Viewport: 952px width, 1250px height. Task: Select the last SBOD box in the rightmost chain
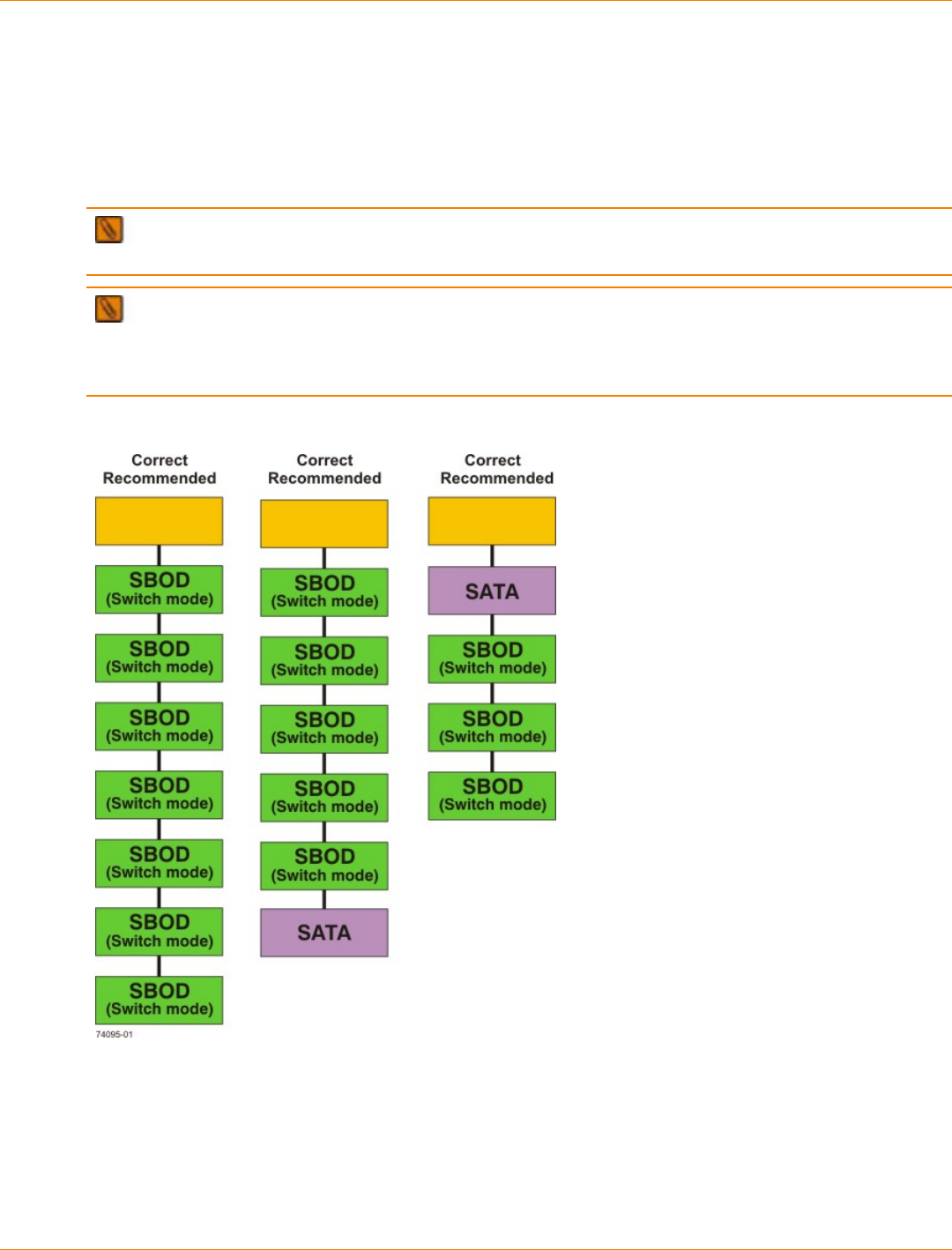click(492, 795)
